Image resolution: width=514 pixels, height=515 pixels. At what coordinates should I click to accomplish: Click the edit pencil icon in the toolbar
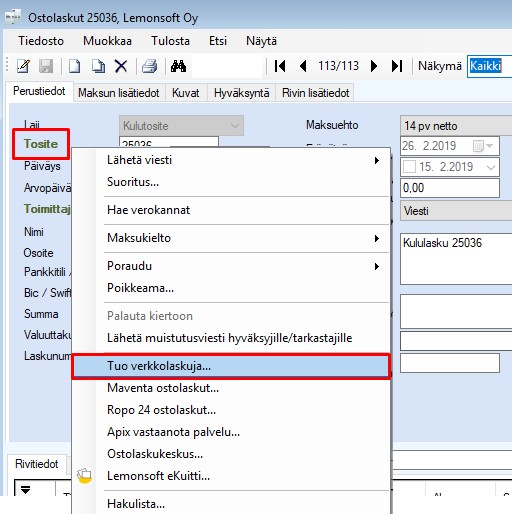point(23,66)
